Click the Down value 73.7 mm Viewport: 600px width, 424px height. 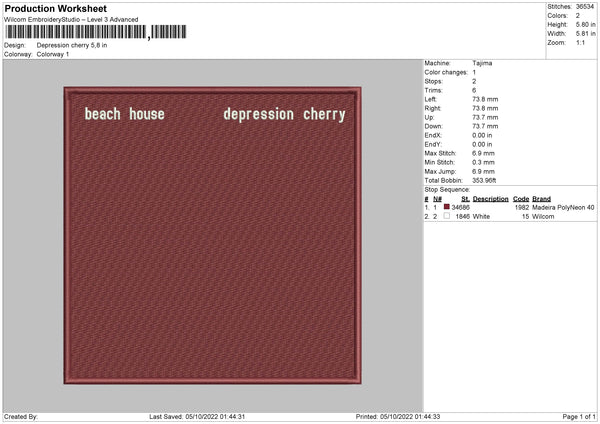[485, 126]
